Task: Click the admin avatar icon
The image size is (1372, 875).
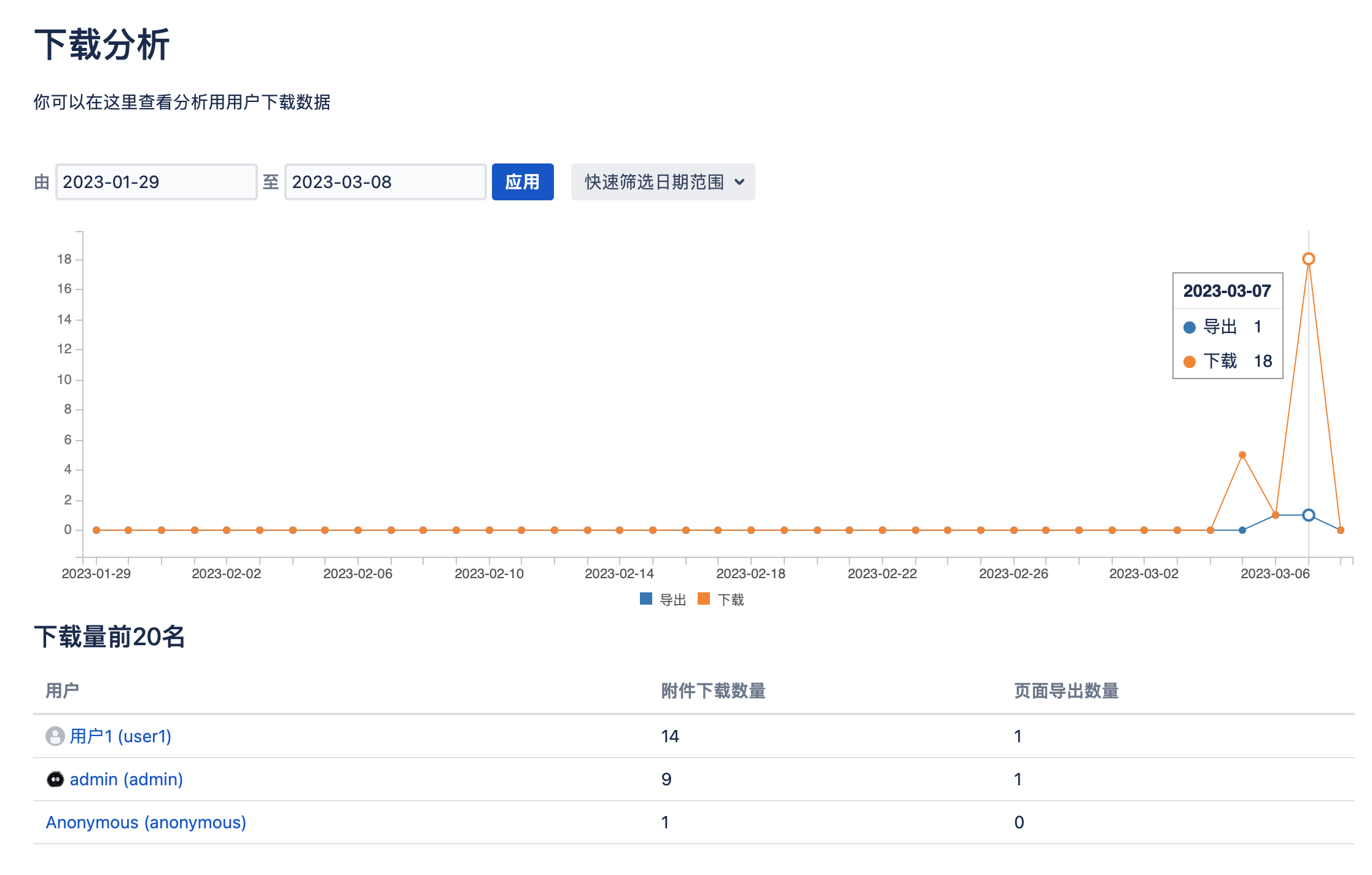Action: point(55,779)
